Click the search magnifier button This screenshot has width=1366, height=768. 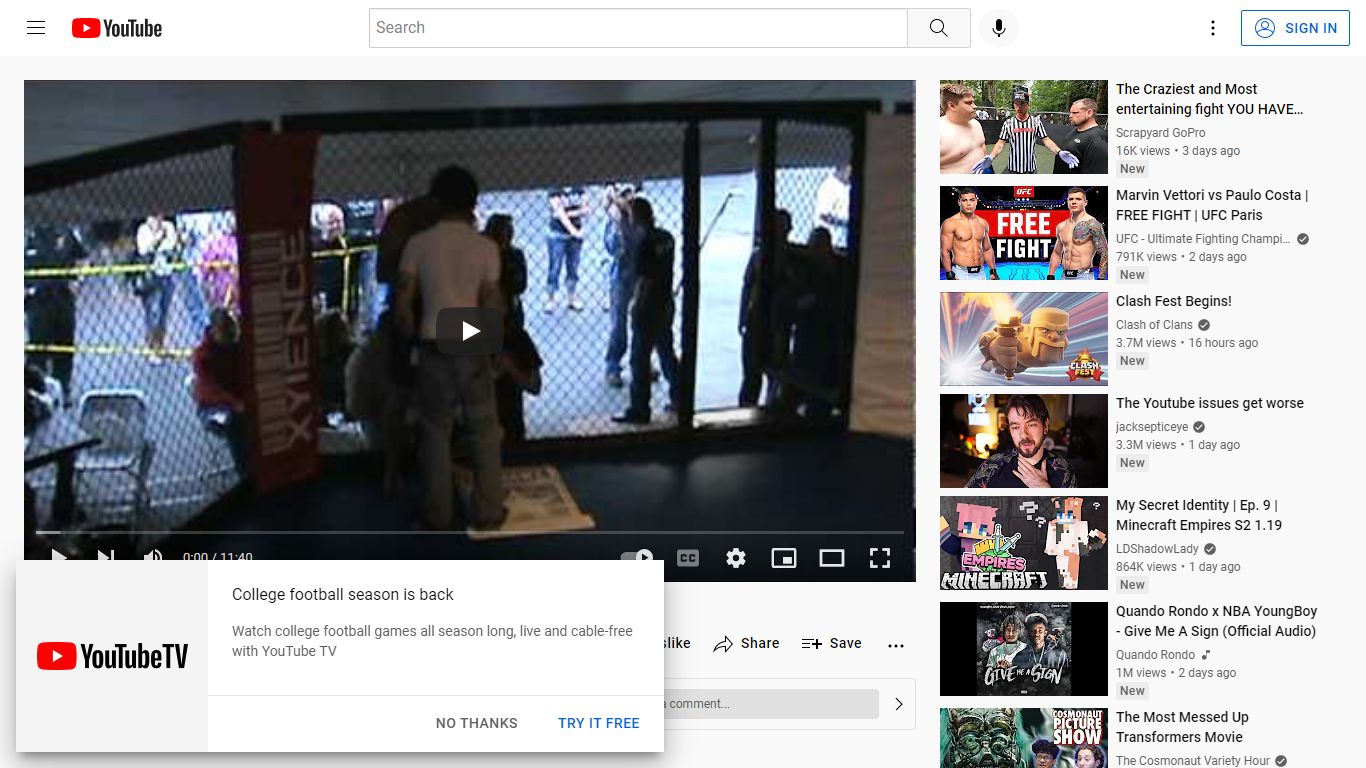[x=938, y=28]
